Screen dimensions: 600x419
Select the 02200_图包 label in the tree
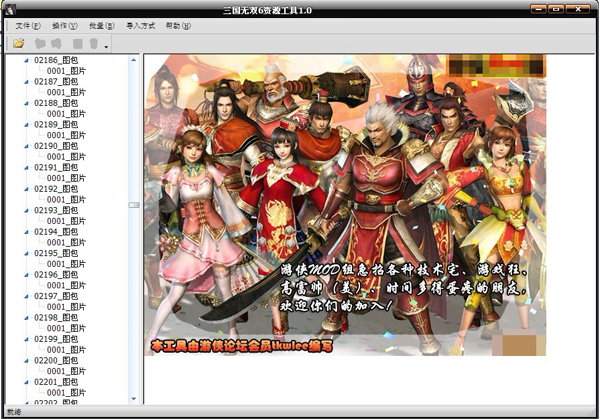coord(56,360)
